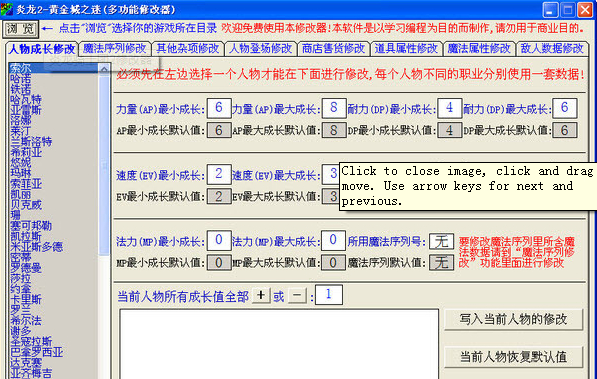Click the app icon in the title bar
This screenshot has width=597, height=379.
(x=7, y=9)
